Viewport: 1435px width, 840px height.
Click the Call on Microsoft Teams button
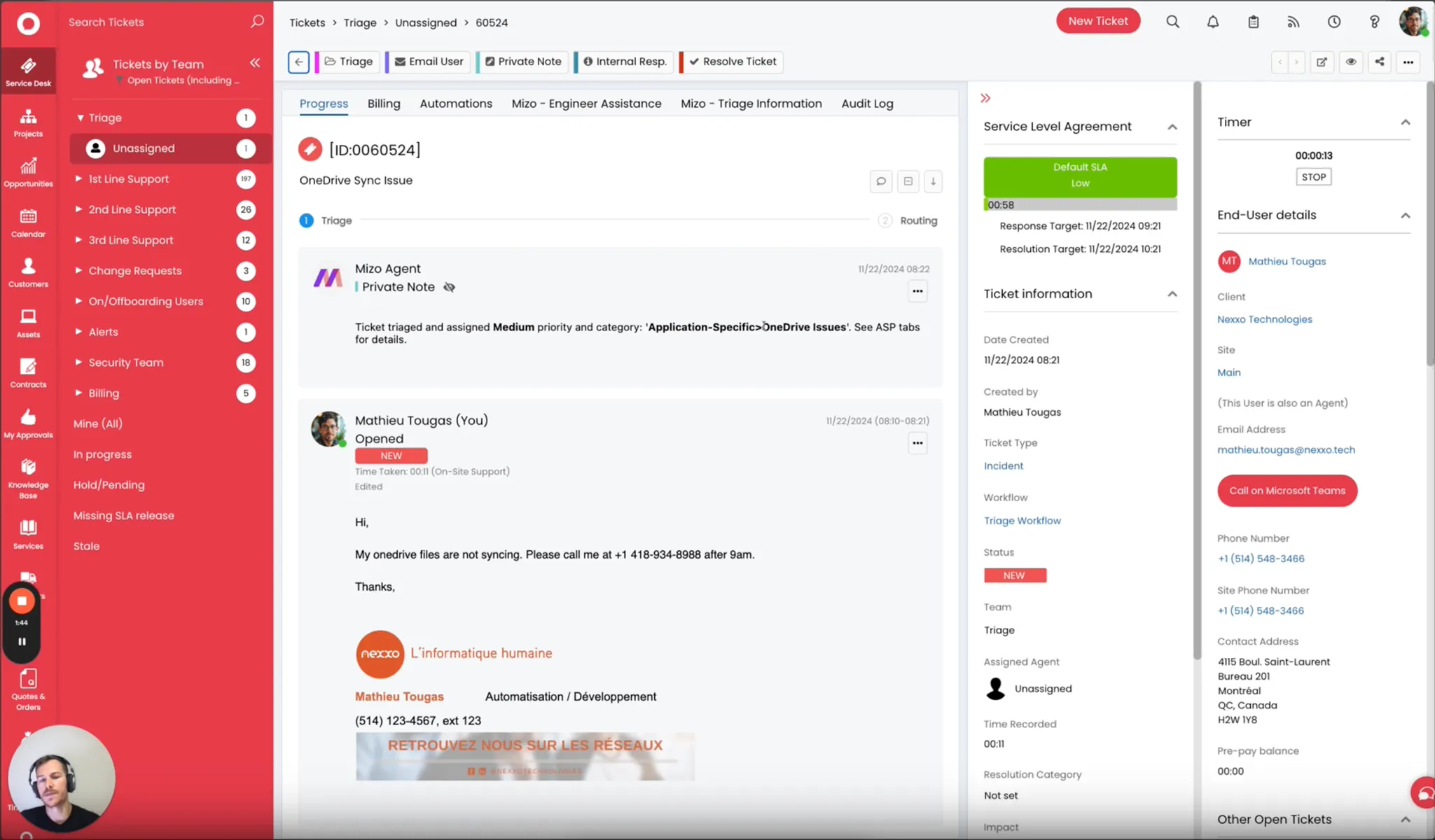click(x=1287, y=490)
